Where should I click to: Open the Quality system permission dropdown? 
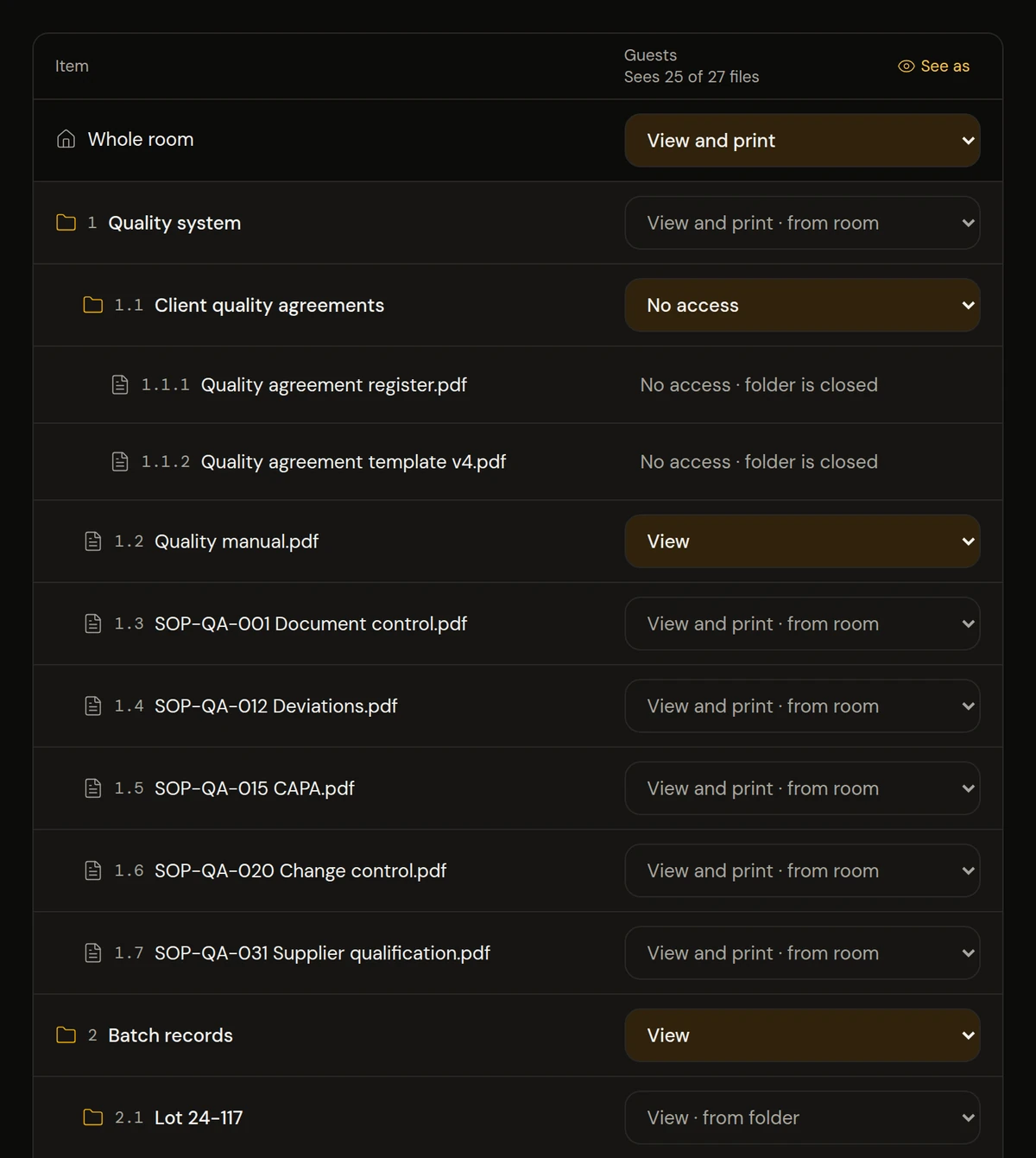point(802,223)
